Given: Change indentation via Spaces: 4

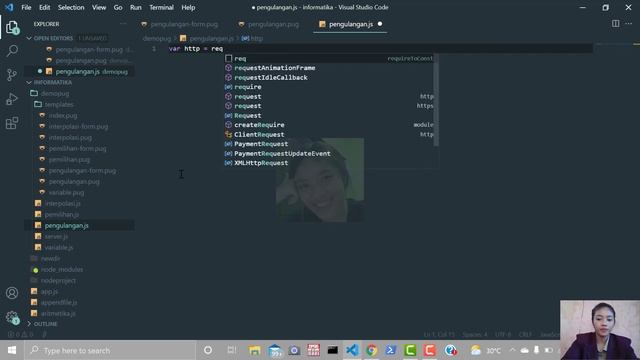Looking at the screenshot, I should (x=475, y=335).
